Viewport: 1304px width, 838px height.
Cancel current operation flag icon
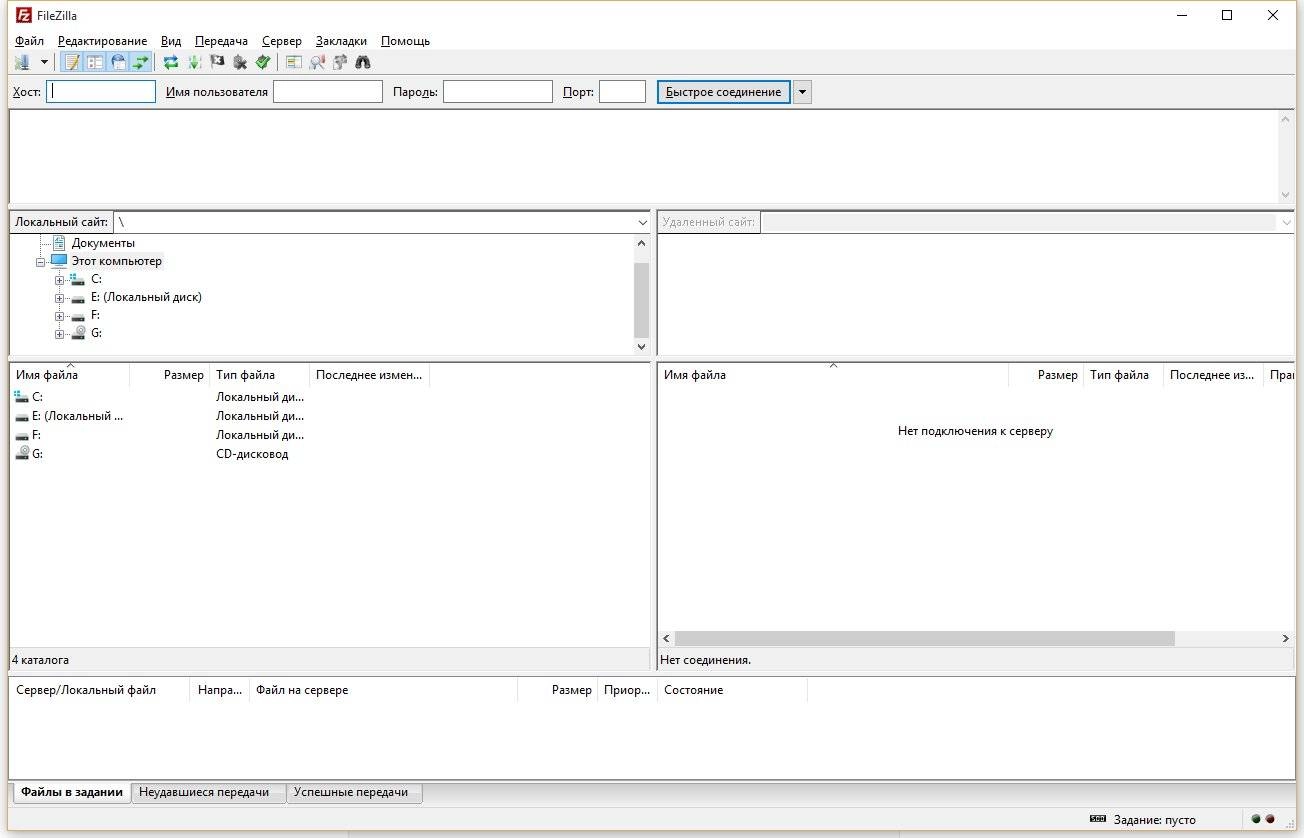[x=217, y=62]
